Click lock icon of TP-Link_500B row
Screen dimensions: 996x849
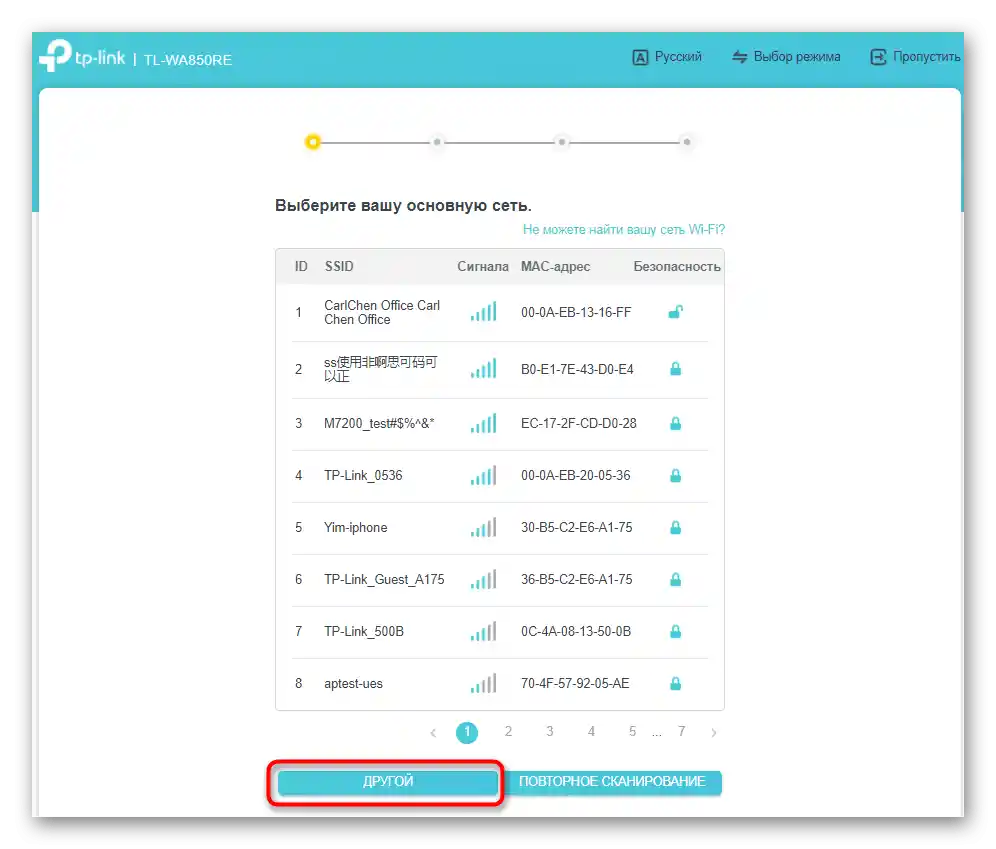(x=675, y=631)
